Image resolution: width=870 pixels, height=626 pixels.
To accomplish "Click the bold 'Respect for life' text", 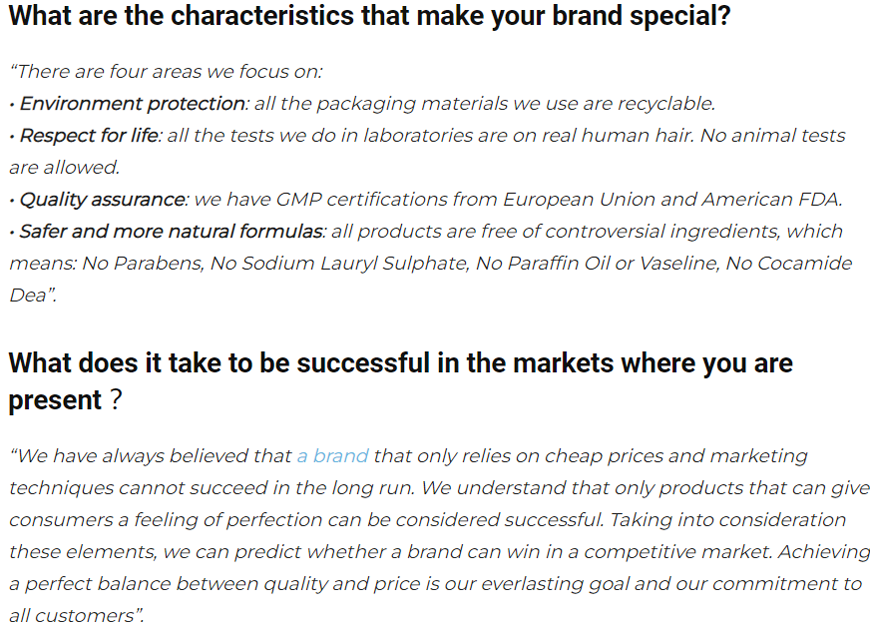I will click(x=89, y=135).
